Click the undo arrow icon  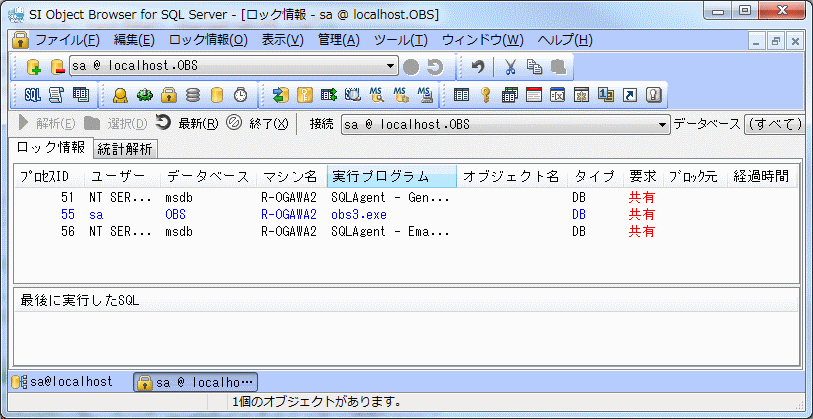coord(478,67)
